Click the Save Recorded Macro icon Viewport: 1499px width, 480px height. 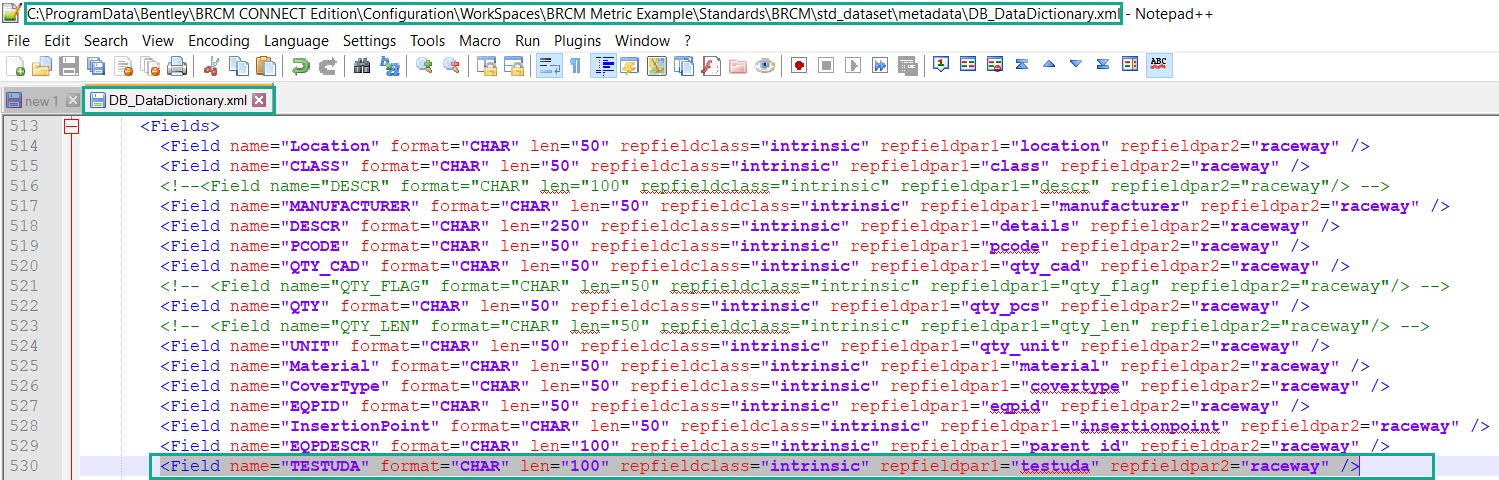pos(907,66)
